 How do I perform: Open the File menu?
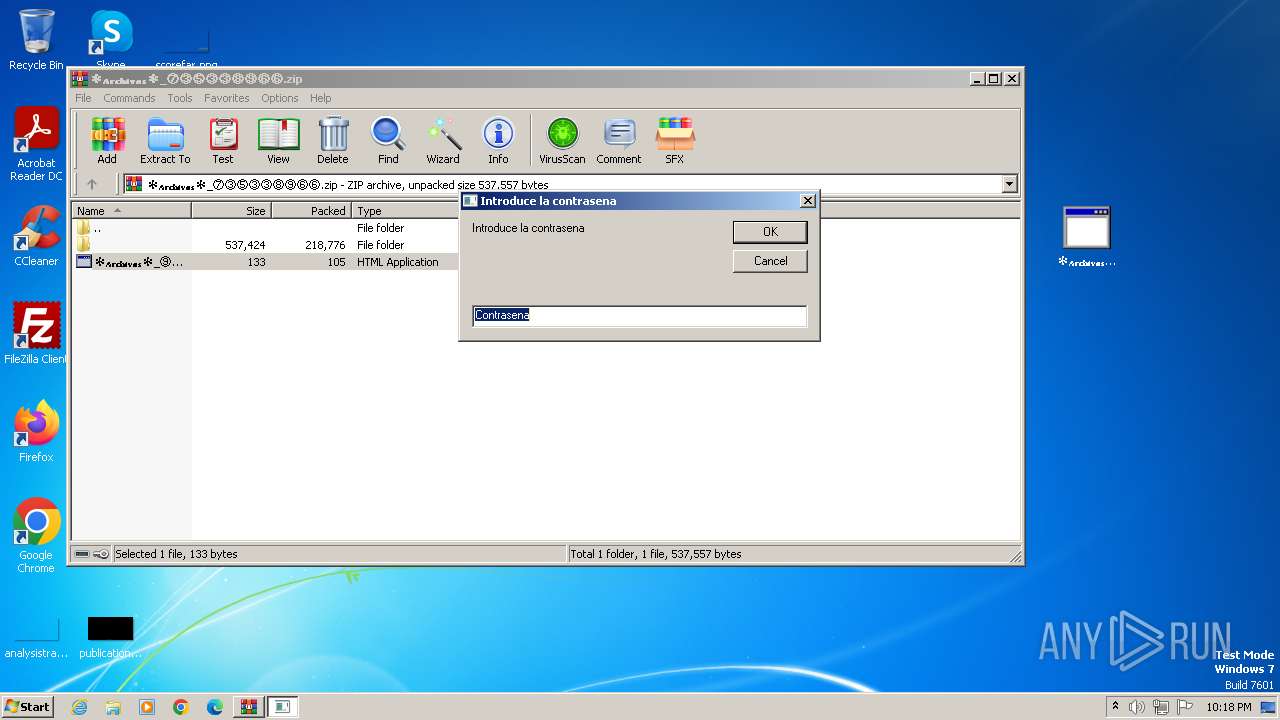(x=83, y=98)
